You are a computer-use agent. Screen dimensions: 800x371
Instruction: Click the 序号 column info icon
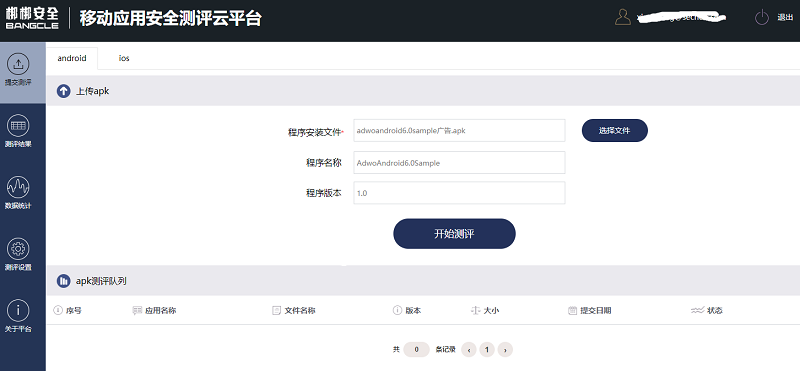pyautogui.click(x=58, y=310)
